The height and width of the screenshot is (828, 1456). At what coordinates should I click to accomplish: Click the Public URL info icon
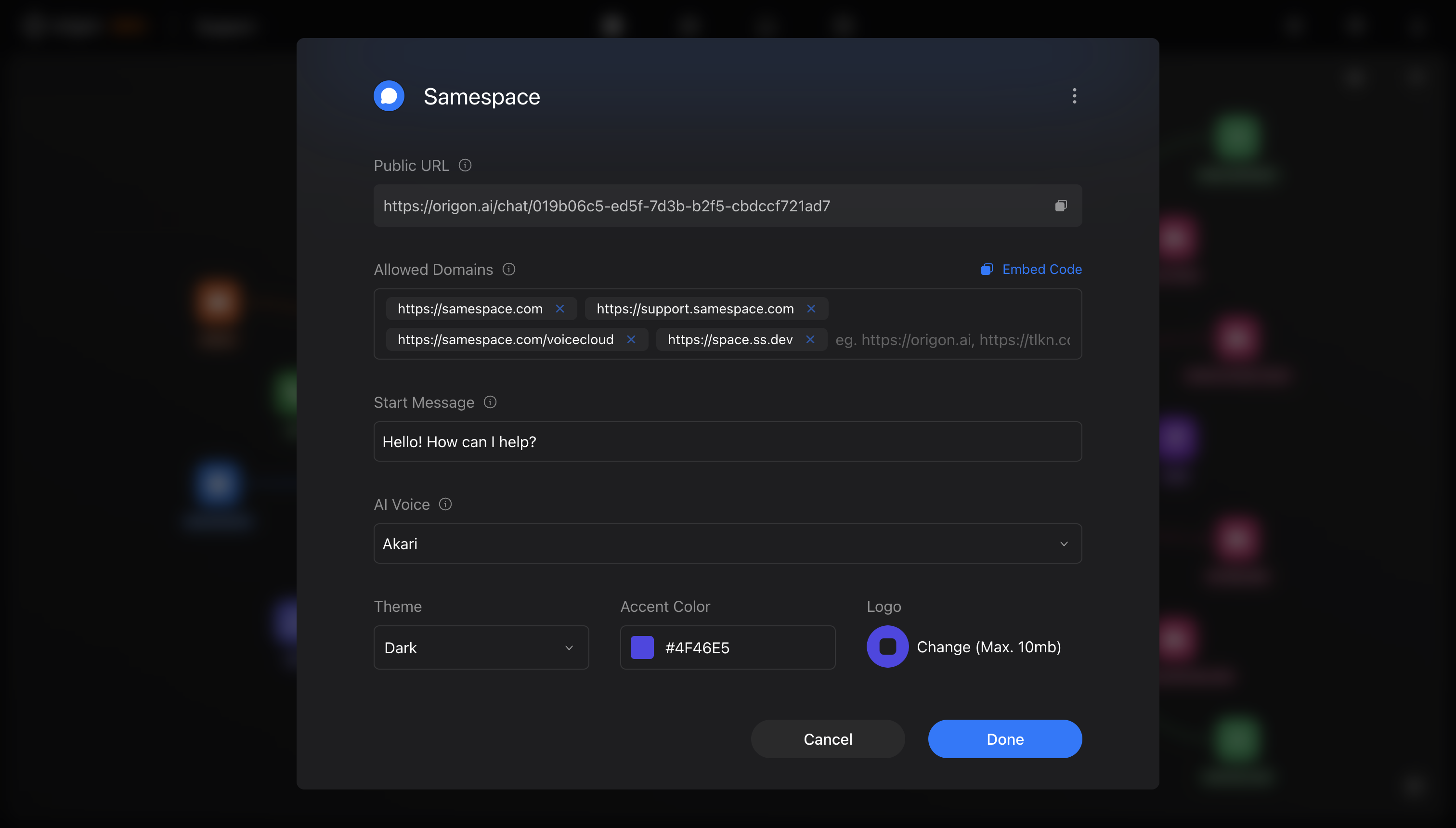coord(465,165)
